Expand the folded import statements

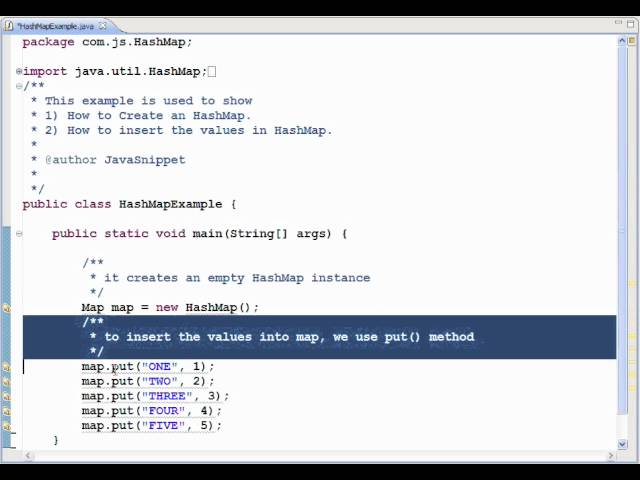click(x=19, y=71)
